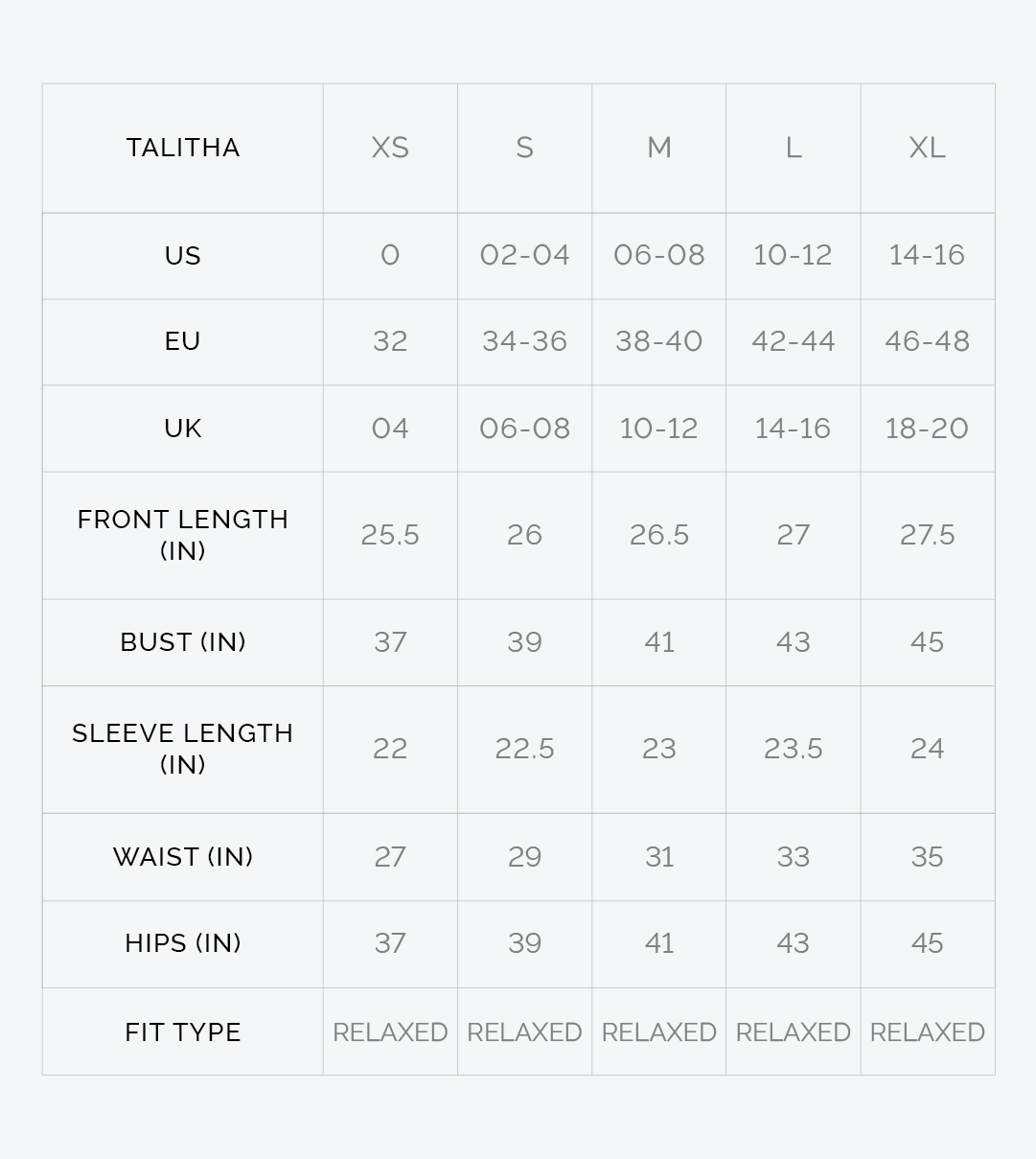The image size is (1036, 1159).
Task: Click the UK size 10-12 cell
Action: coord(659,429)
